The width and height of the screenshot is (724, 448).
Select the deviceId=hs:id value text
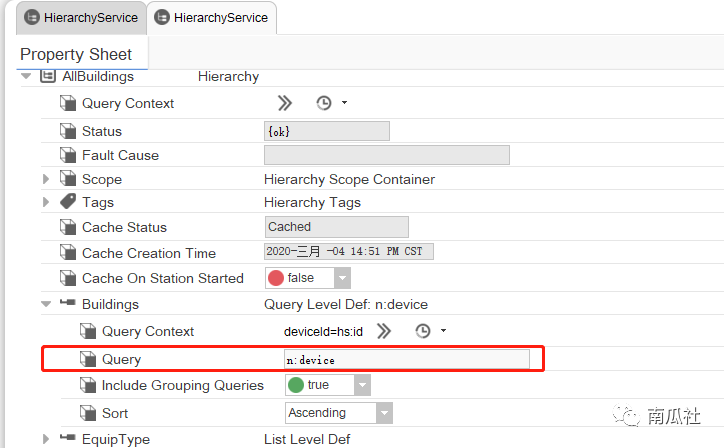click(x=323, y=332)
